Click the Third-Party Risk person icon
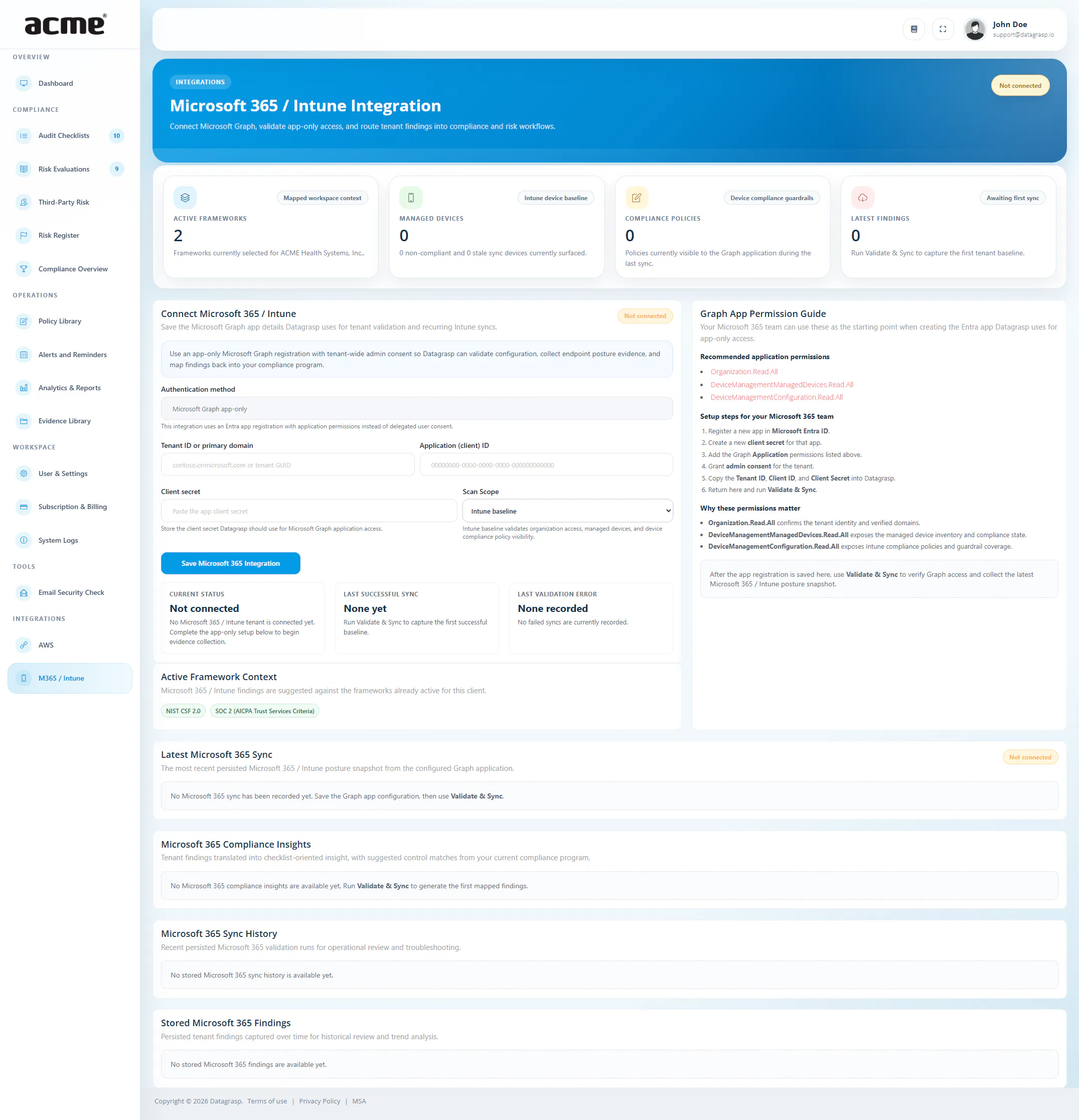The width and height of the screenshot is (1079, 1120). (x=24, y=202)
